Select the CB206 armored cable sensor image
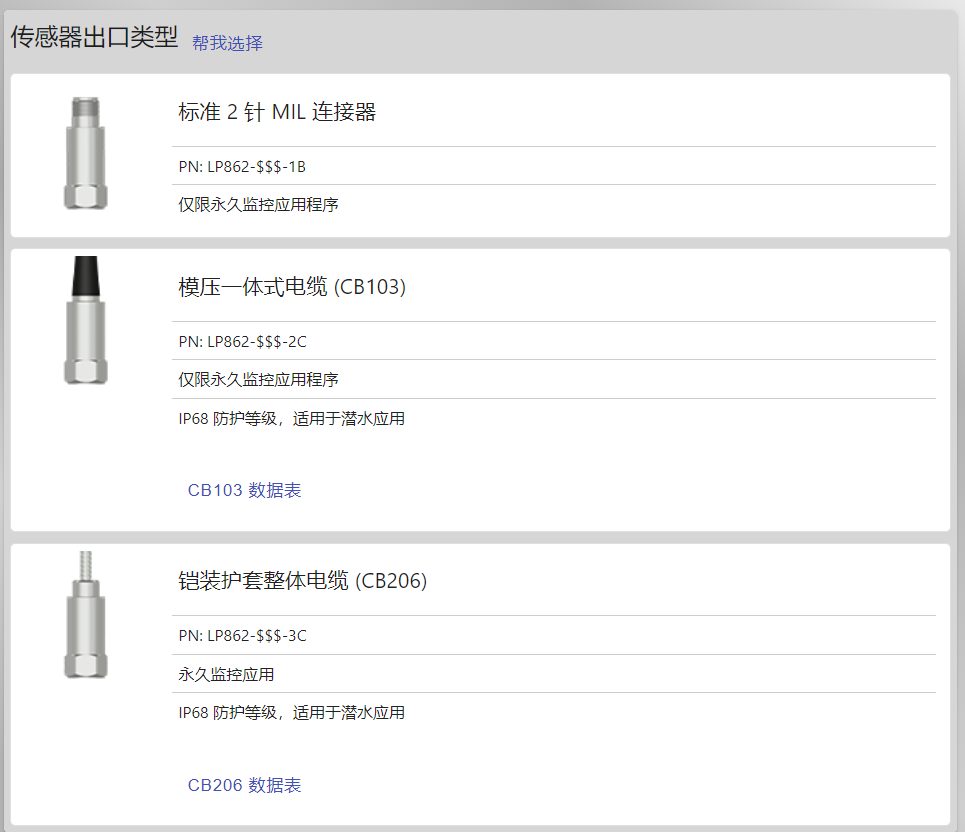Viewport: 965px width, 832px height. pyautogui.click(x=86, y=615)
